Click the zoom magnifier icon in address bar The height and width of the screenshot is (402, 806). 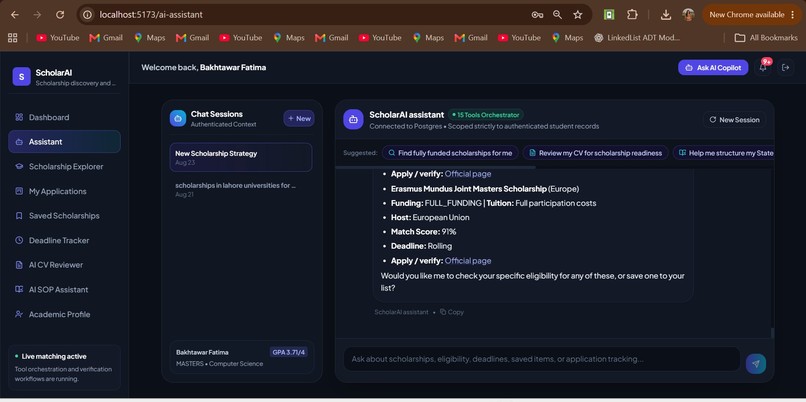tap(557, 15)
